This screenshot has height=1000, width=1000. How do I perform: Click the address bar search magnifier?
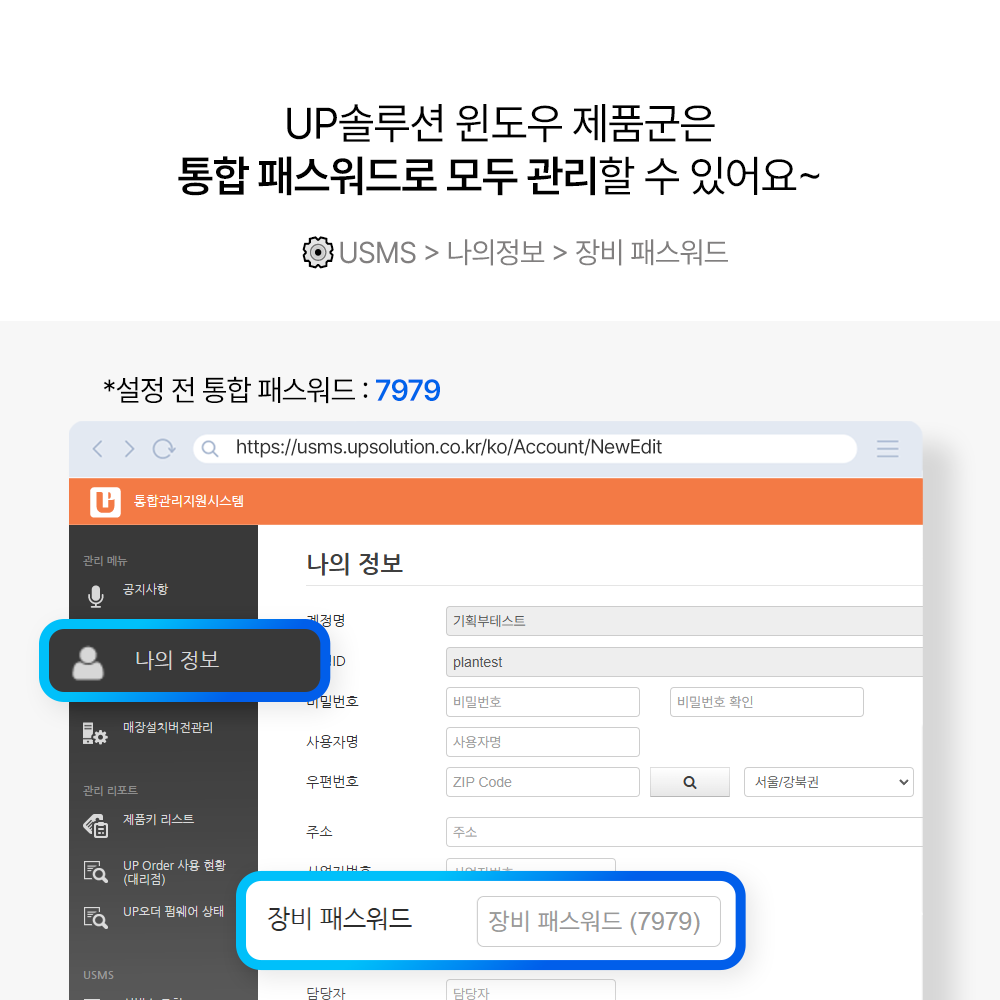click(x=210, y=449)
